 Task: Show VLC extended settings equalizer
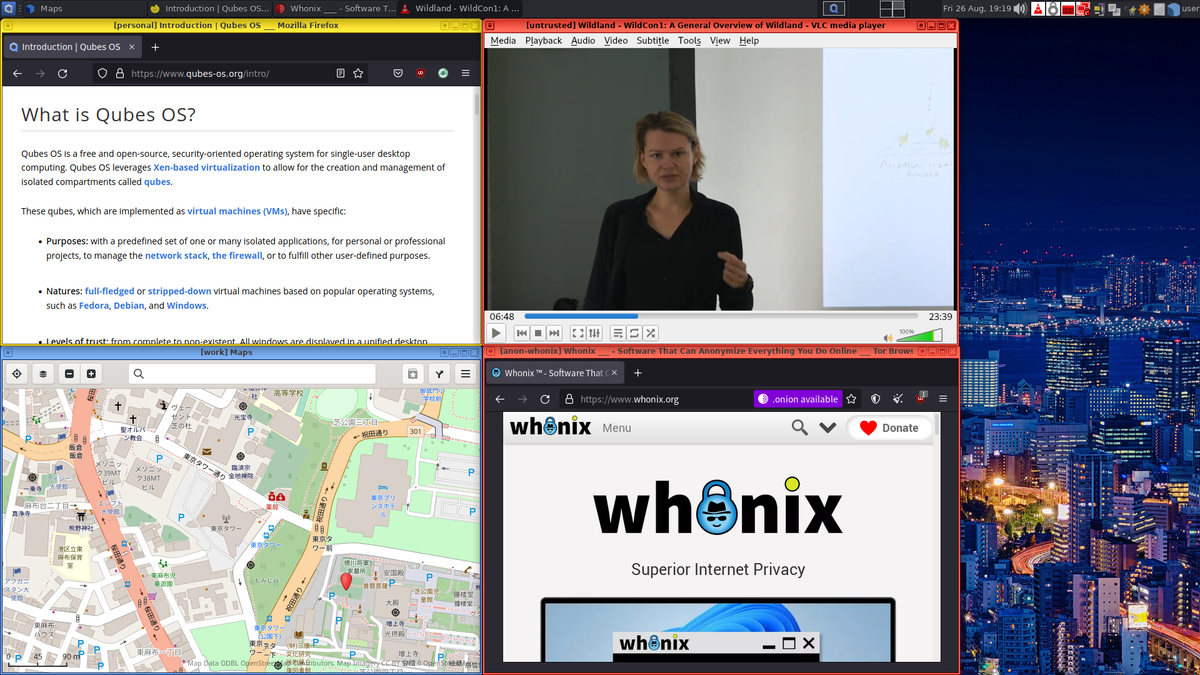[594, 333]
